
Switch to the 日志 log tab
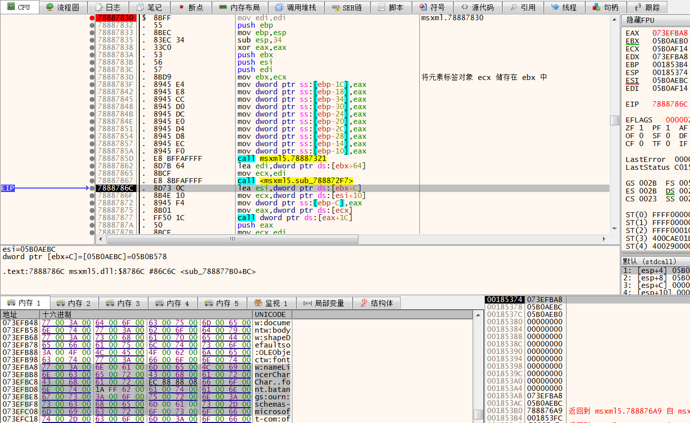108,7
